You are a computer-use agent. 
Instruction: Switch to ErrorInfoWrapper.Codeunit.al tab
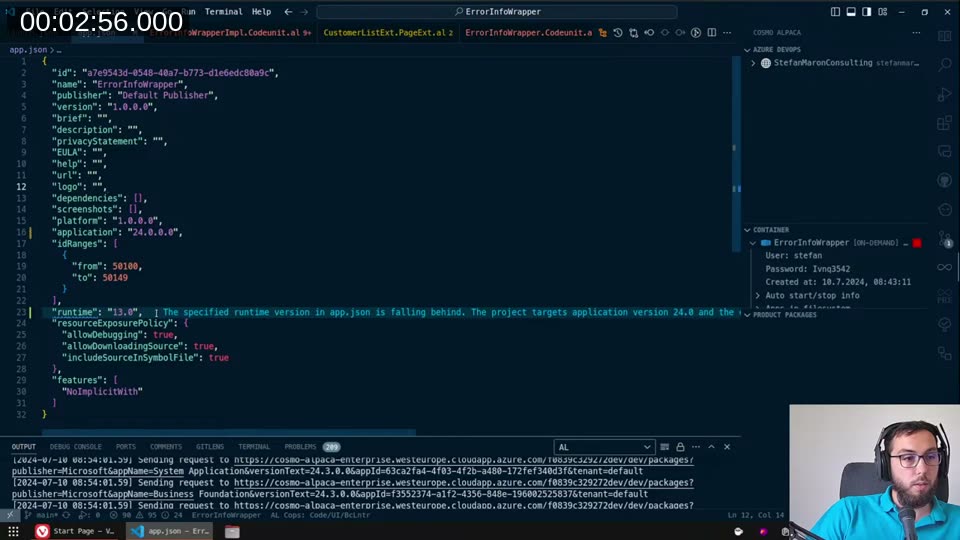pos(528,32)
